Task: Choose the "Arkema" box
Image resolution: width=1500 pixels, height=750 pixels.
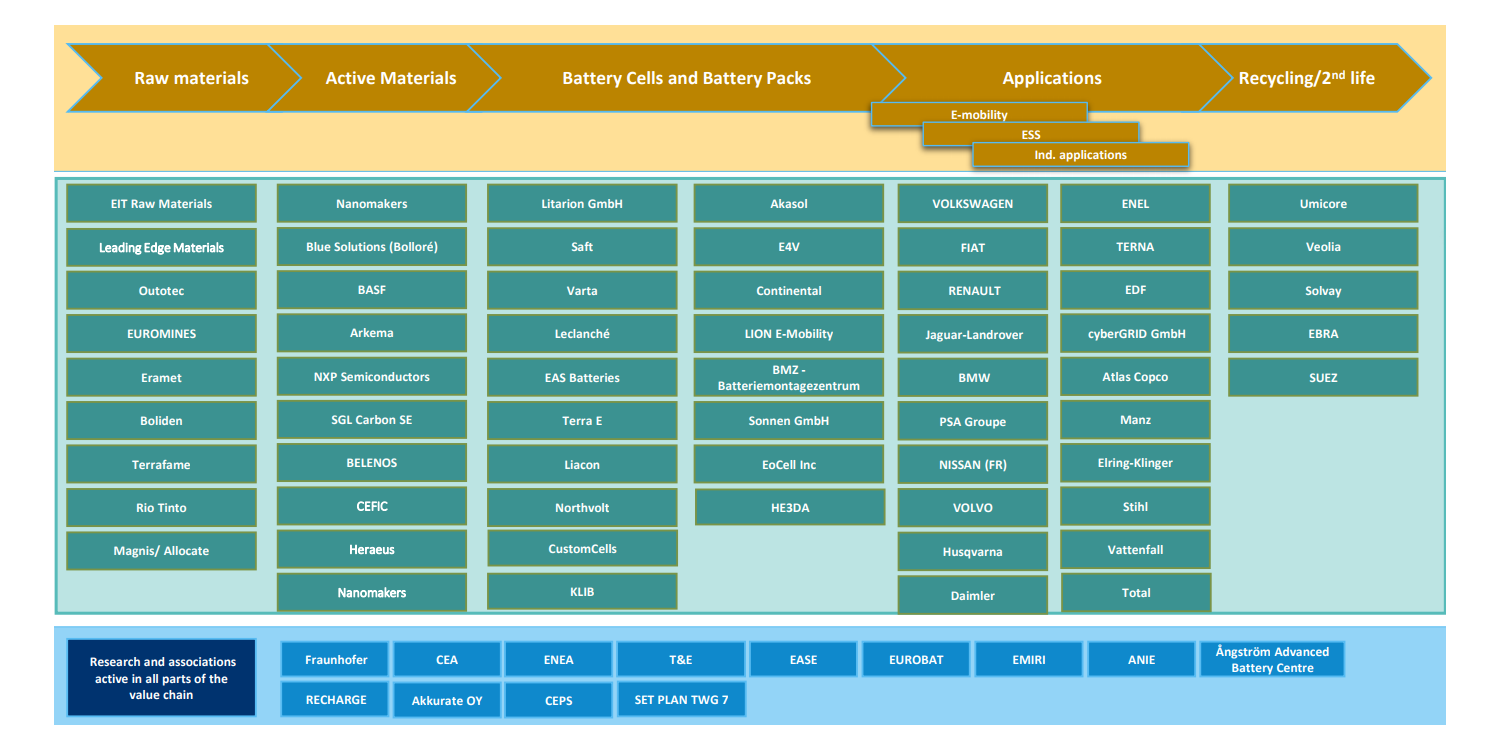Action: 372,333
